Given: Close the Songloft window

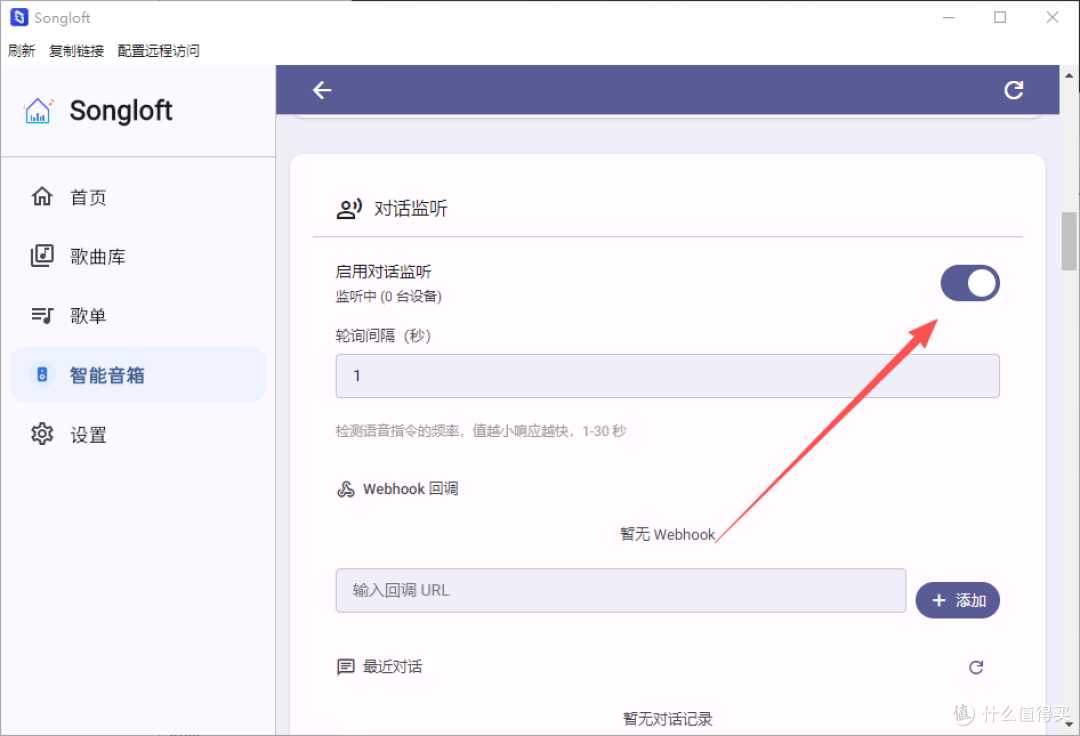Looking at the screenshot, I should (x=1052, y=17).
